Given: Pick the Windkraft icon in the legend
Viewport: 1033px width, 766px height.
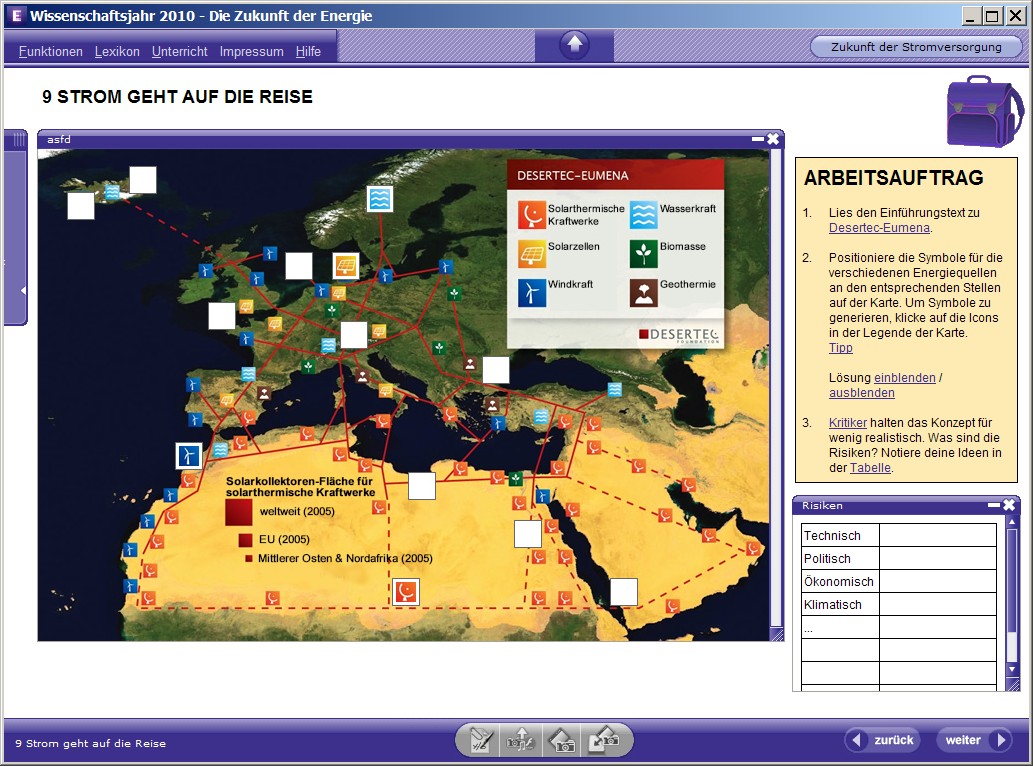Looking at the screenshot, I should [531, 292].
